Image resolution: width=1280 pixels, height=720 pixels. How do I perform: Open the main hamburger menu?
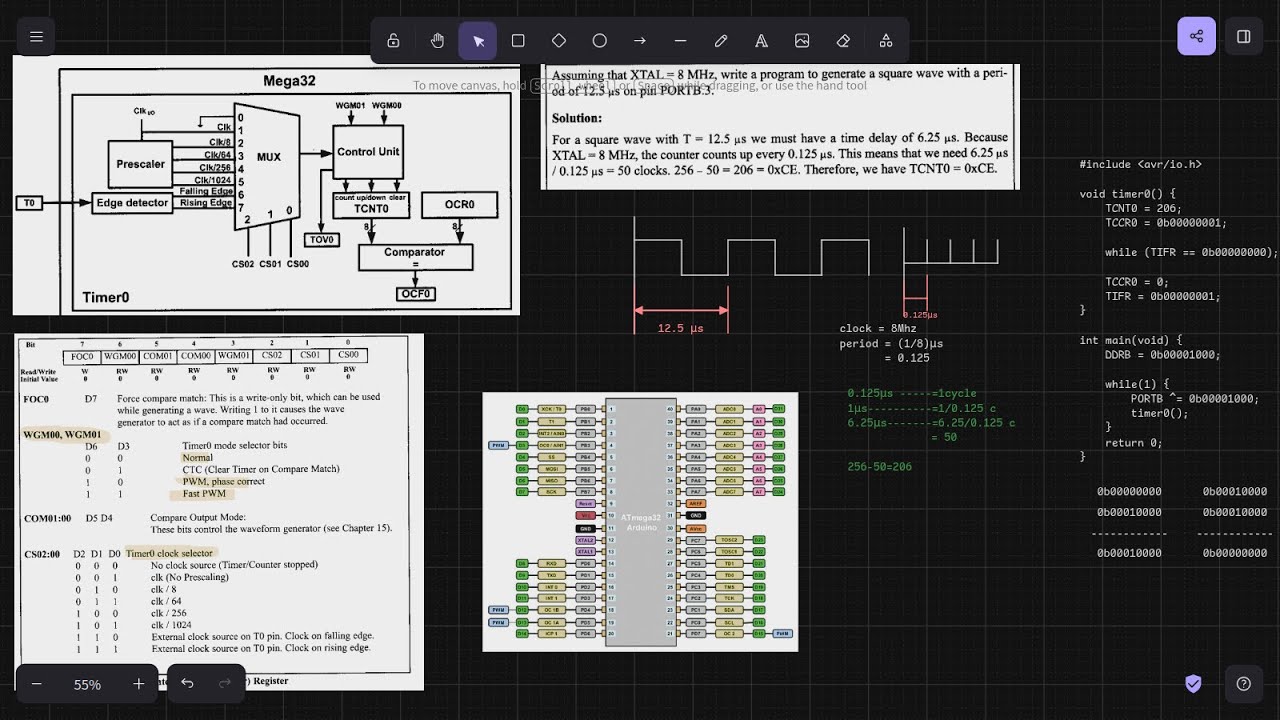pos(36,37)
